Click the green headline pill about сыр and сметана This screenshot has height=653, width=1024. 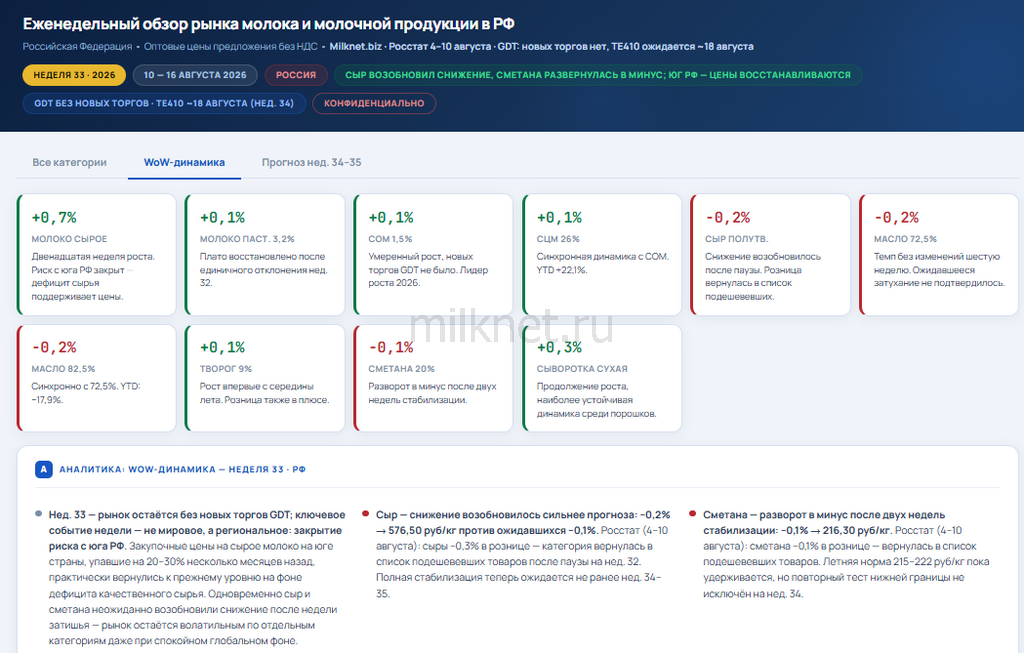(598, 75)
